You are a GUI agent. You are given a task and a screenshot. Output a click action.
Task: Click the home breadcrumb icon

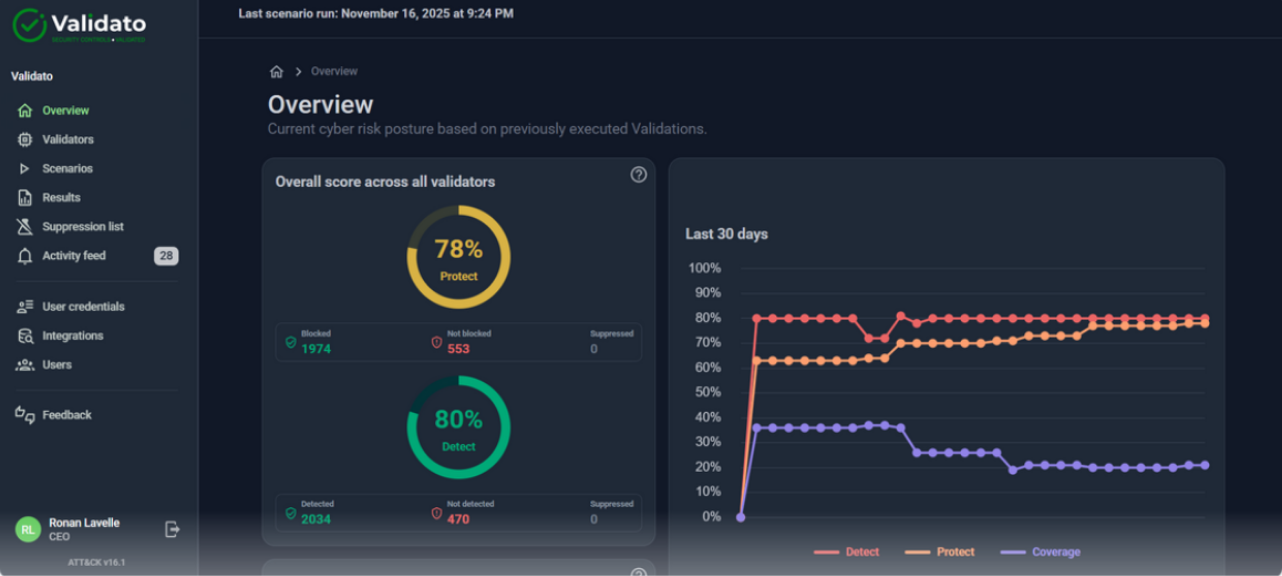coord(276,71)
